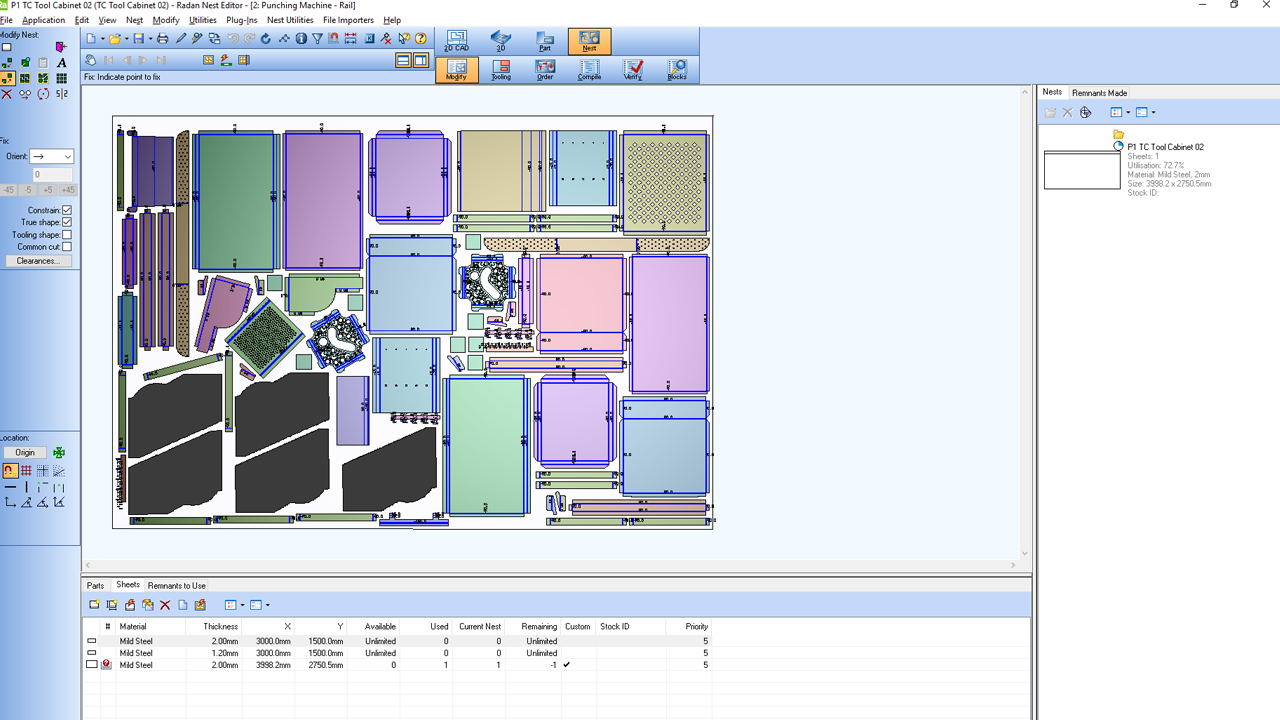The width and height of the screenshot is (1280, 720).
Task: Switch to the 2D CAD mode
Action: pyautogui.click(x=456, y=41)
